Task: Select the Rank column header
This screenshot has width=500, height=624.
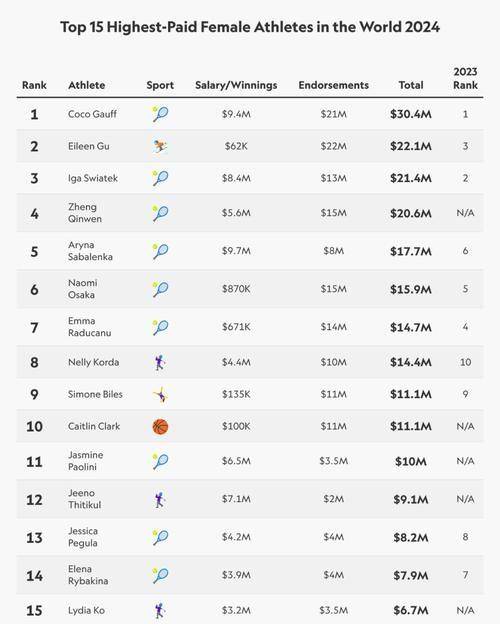Action: (34, 85)
